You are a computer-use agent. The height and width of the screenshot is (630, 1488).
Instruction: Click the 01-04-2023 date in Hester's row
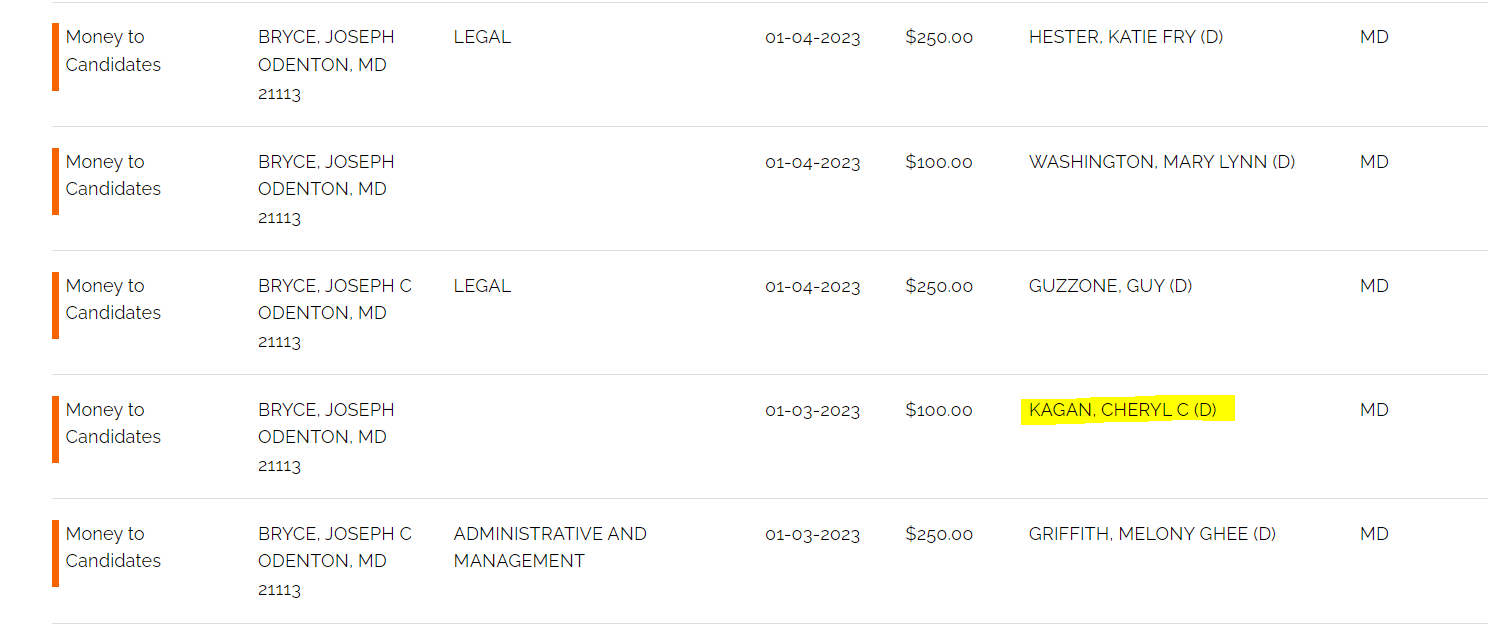[x=812, y=38]
